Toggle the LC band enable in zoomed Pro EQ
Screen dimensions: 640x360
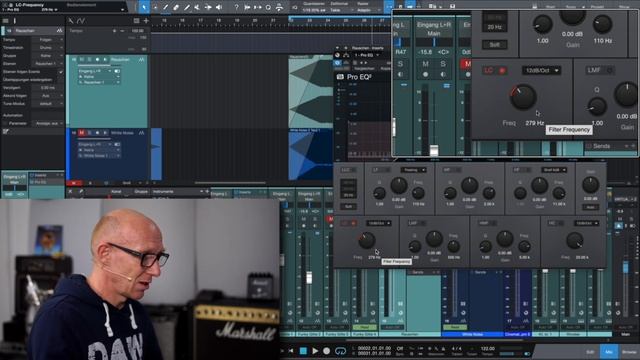coord(502,71)
